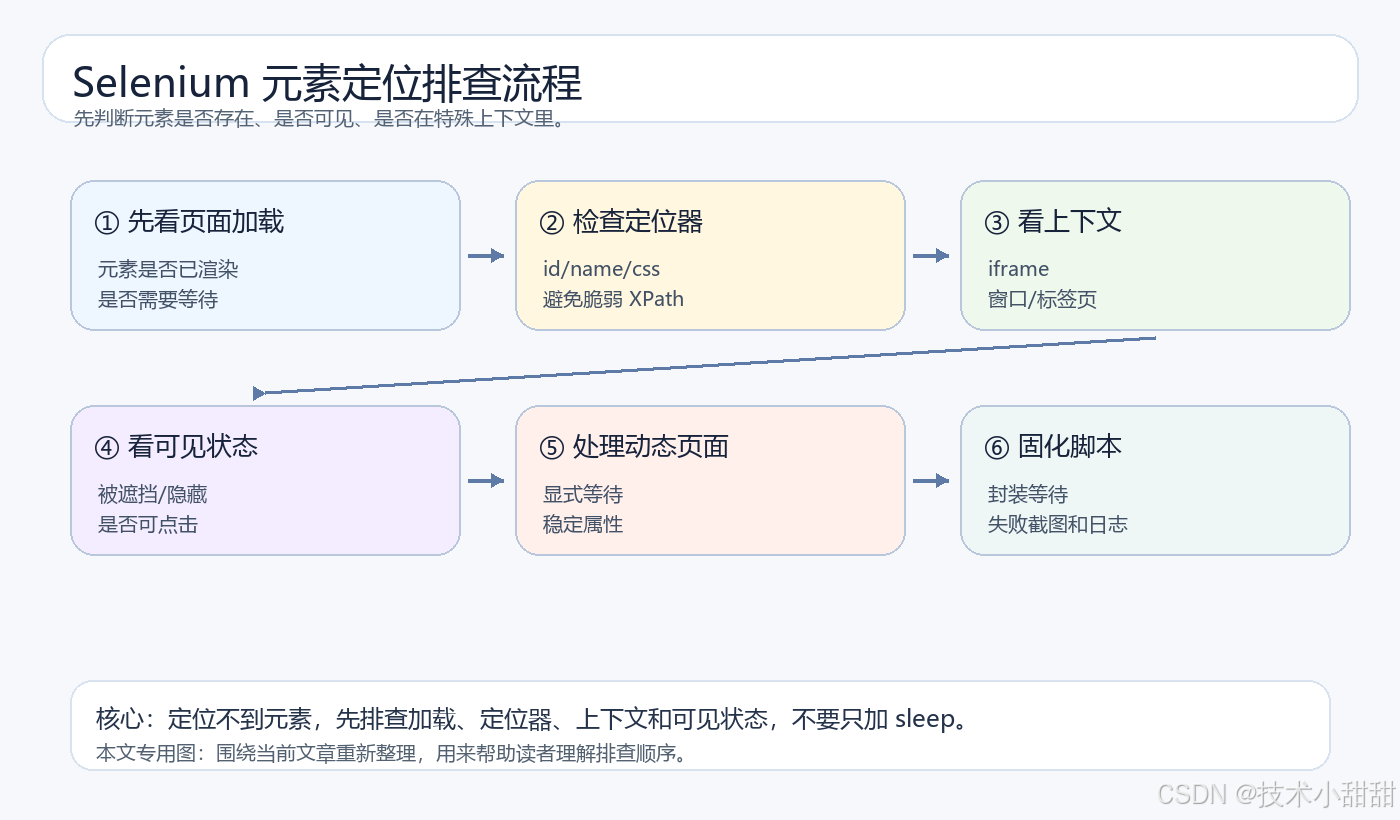Screen dimensions: 1400x820
Task: Click the text "是否可点击"
Action: pos(148,524)
